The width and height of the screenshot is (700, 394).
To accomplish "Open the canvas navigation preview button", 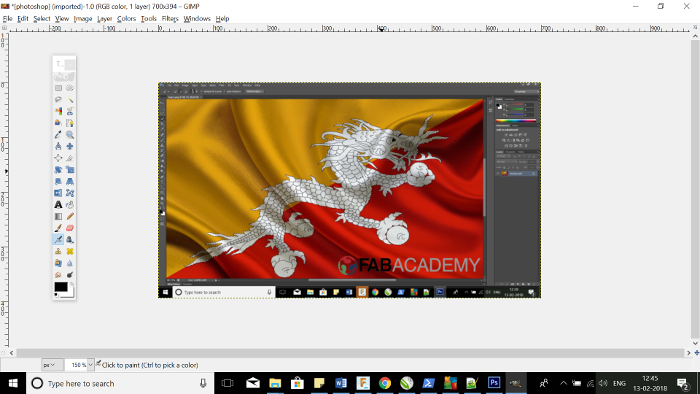I will [x=696, y=353].
